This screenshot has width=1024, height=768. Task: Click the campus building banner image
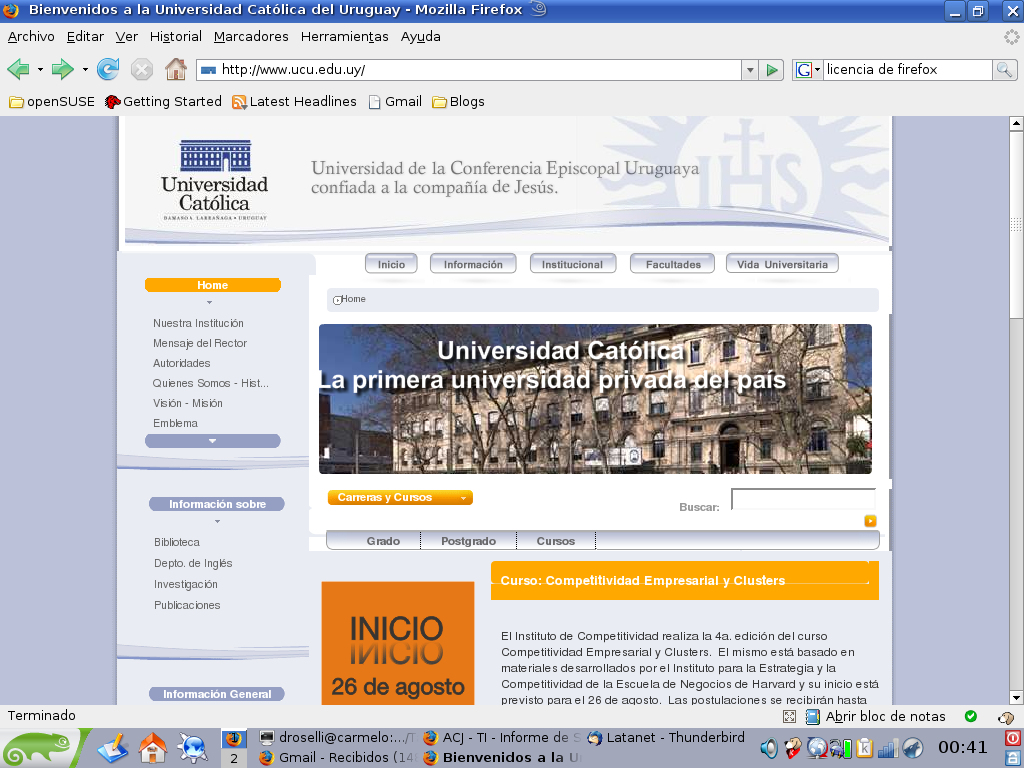tap(595, 399)
